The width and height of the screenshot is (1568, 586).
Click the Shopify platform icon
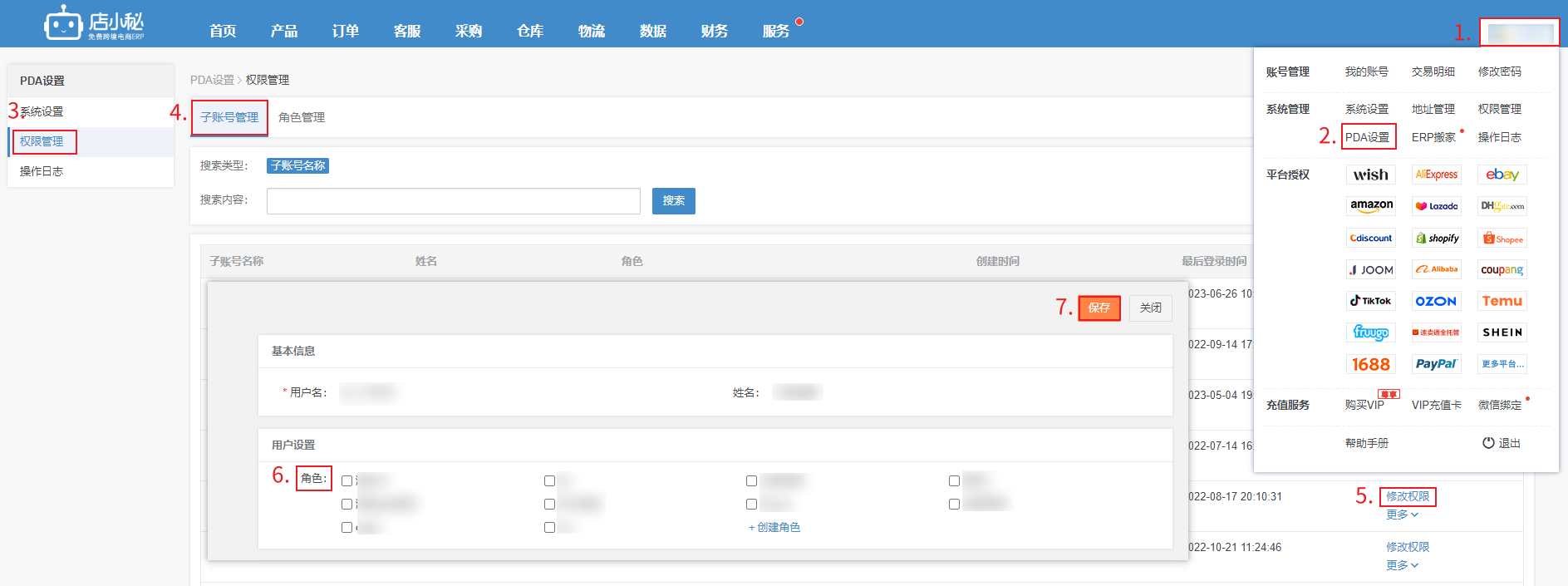click(1437, 239)
